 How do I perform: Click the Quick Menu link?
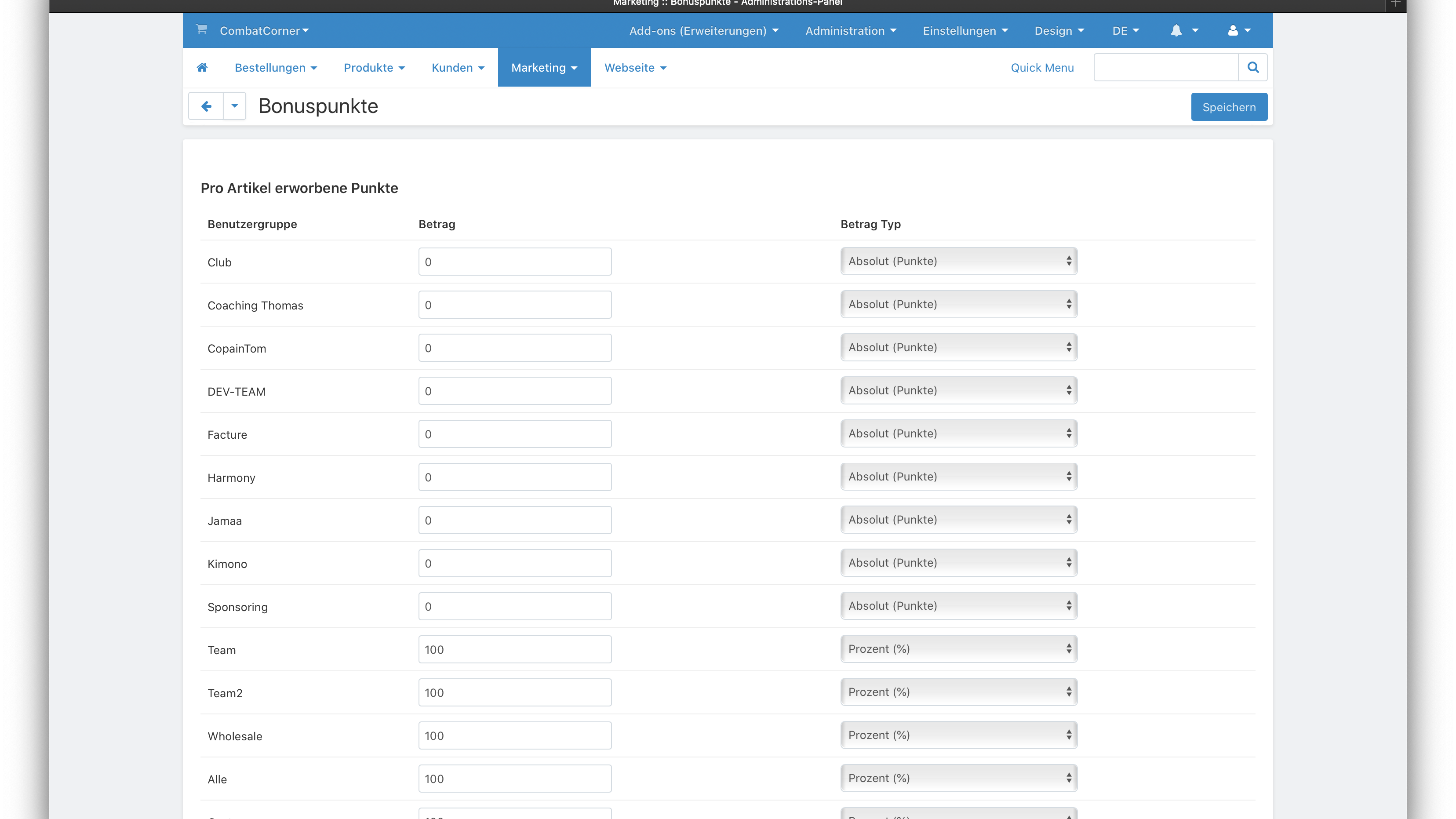(1042, 67)
